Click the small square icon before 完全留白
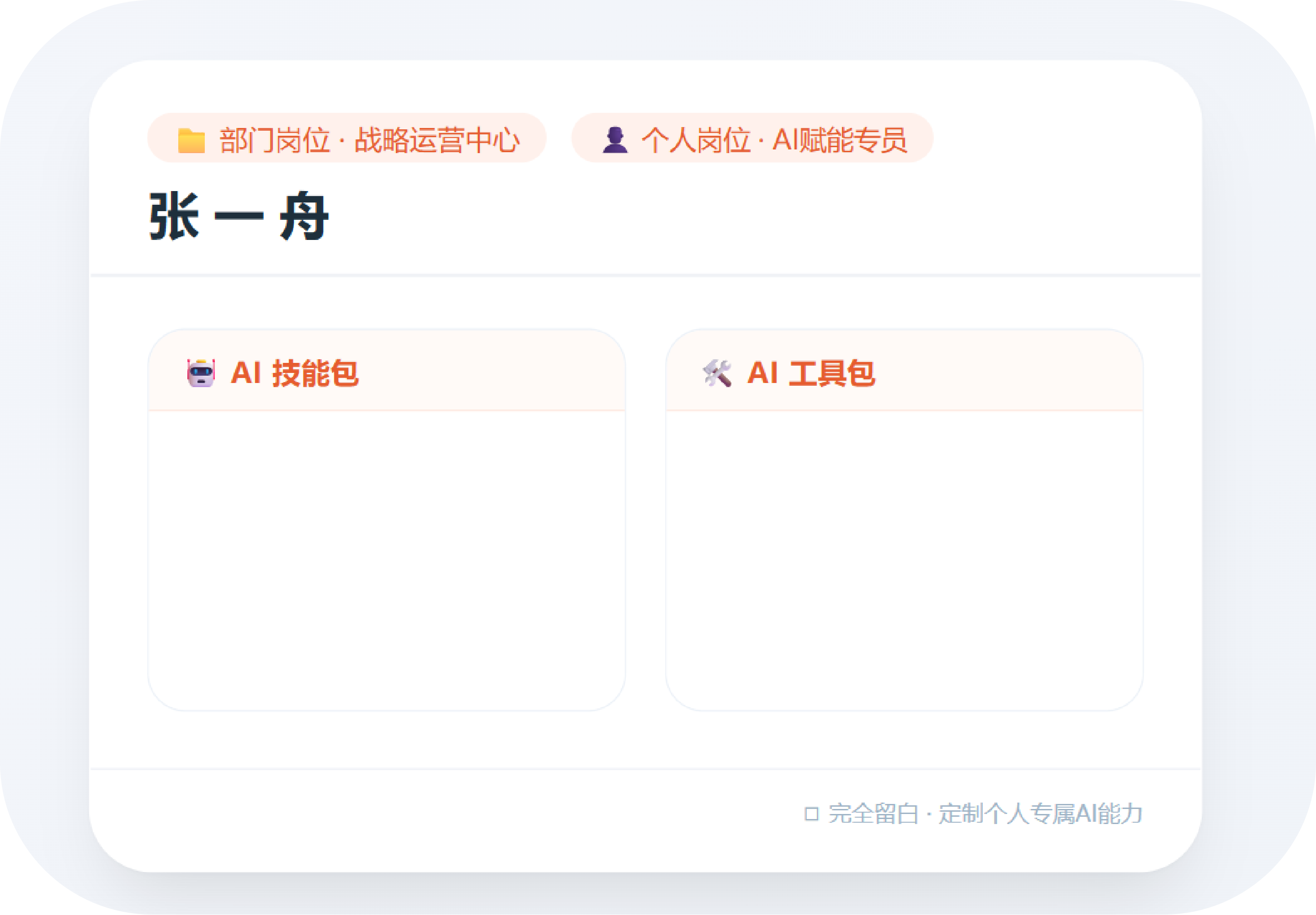Image resolution: width=1316 pixels, height=915 pixels. [x=811, y=814]
